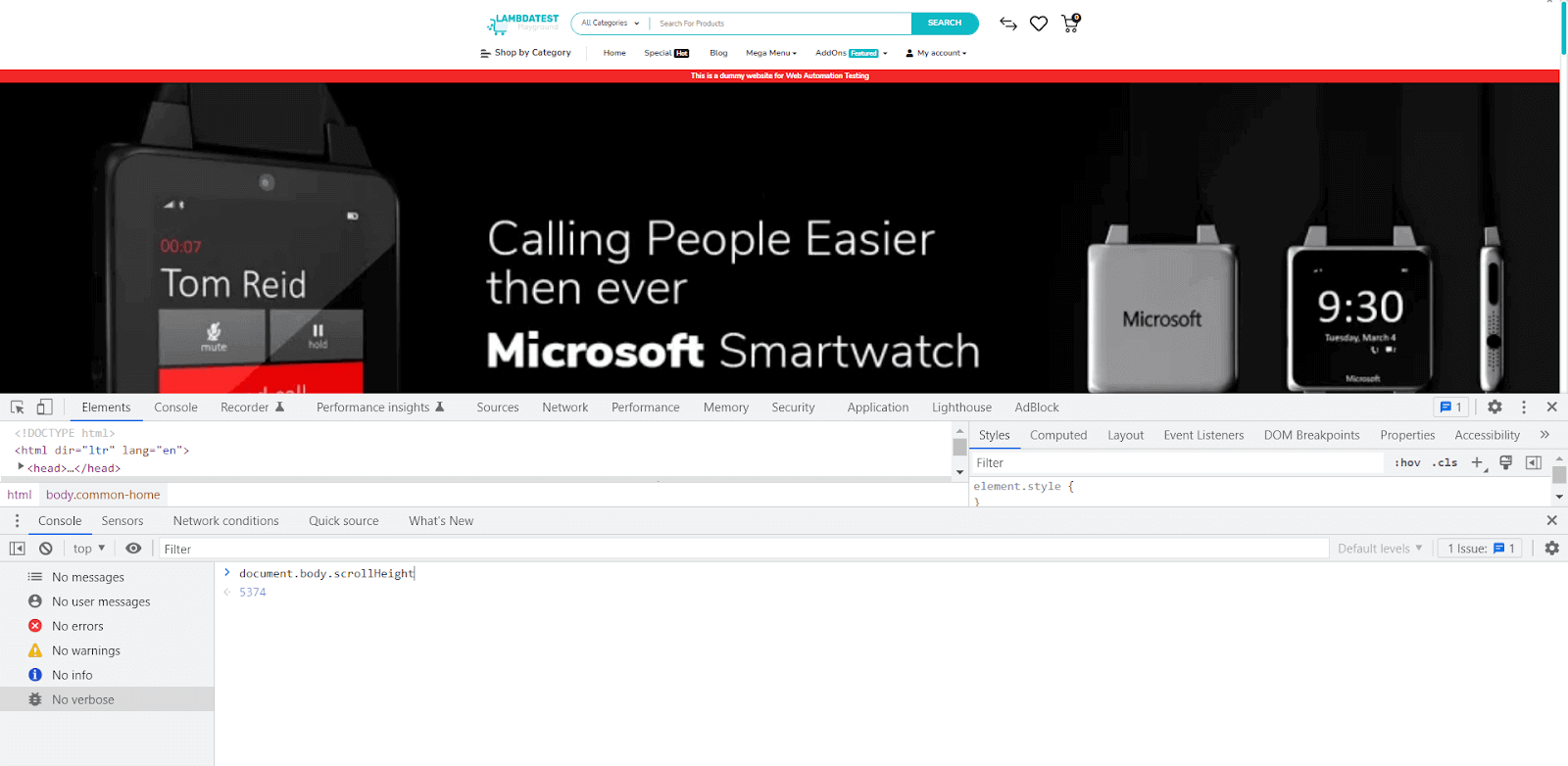Show more Styles pane tabs chevron
The width and height of the screenshot is (1568, 766).
click(x=1544, y=435)
